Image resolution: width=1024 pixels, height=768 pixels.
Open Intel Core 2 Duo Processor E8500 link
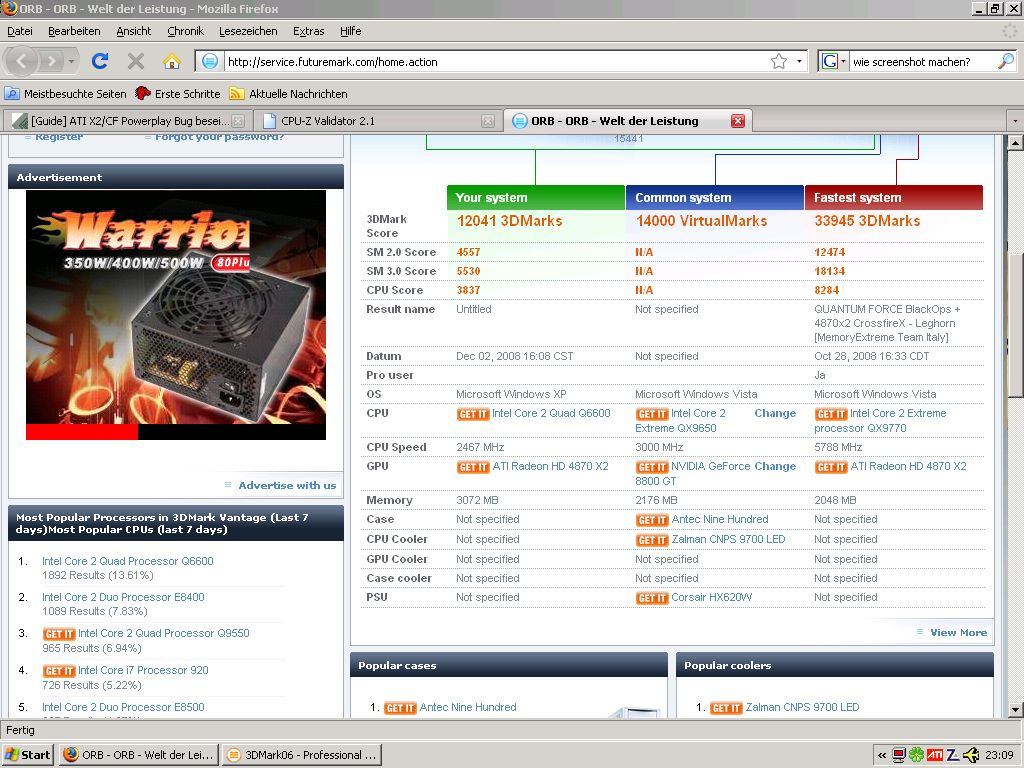pos(123,707)
